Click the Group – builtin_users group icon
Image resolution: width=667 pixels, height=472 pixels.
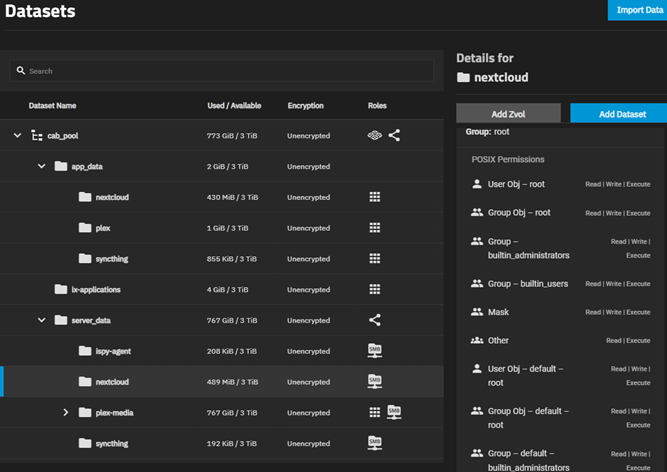click(x=477, y=283)
